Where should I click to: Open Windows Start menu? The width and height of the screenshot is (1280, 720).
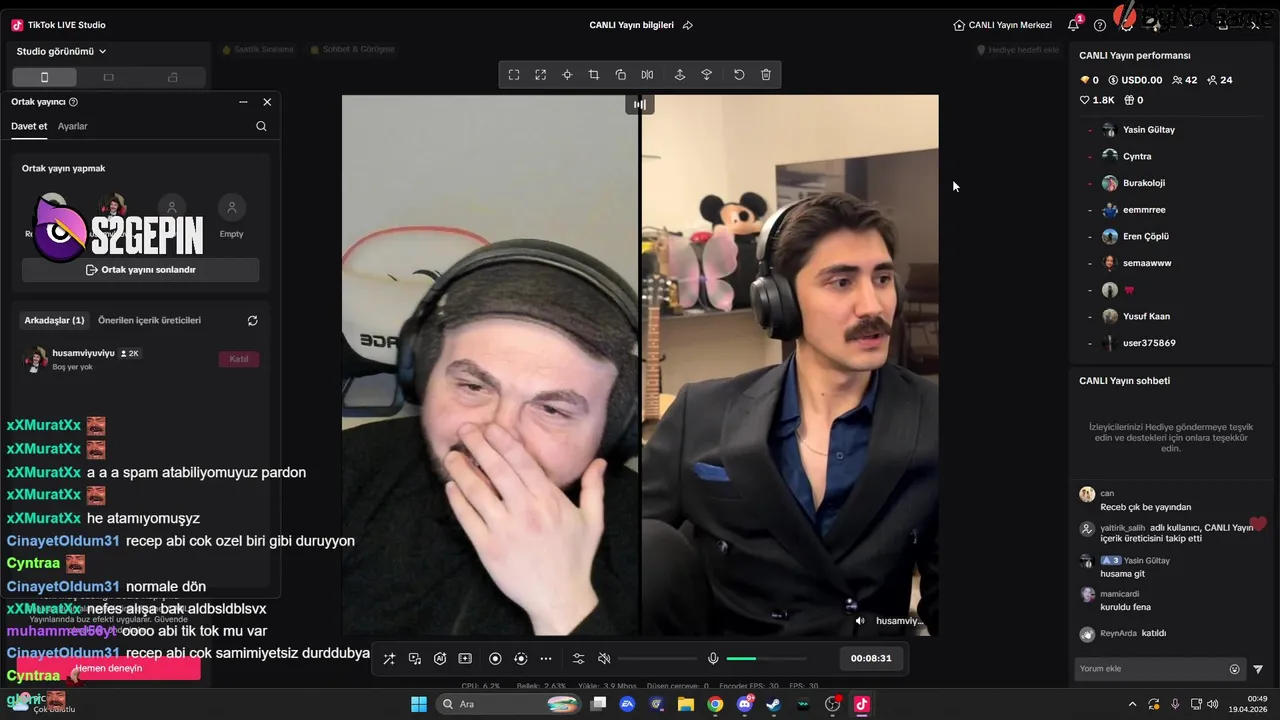pos(418,704)
